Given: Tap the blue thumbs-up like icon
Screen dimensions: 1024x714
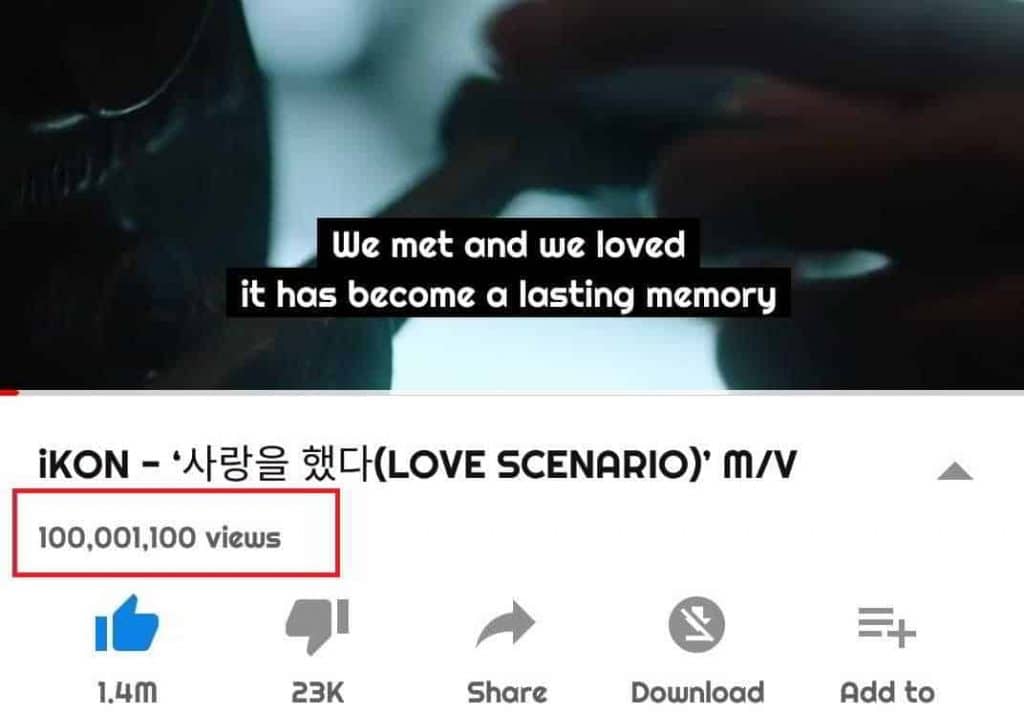Looking at the screenshot, I should click(x=127, y=624).
